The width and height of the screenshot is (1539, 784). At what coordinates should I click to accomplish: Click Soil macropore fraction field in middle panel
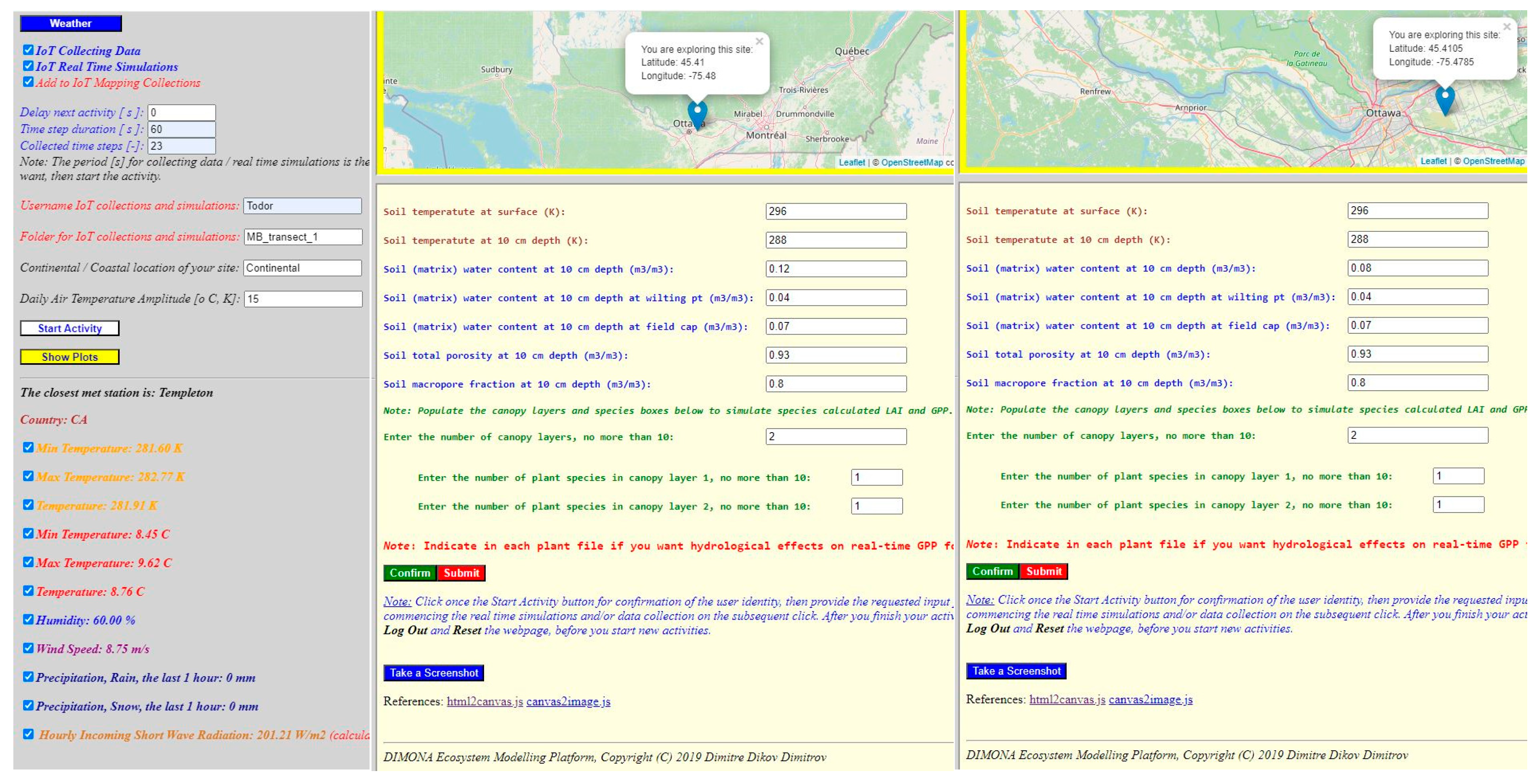(x=836, y=383)
